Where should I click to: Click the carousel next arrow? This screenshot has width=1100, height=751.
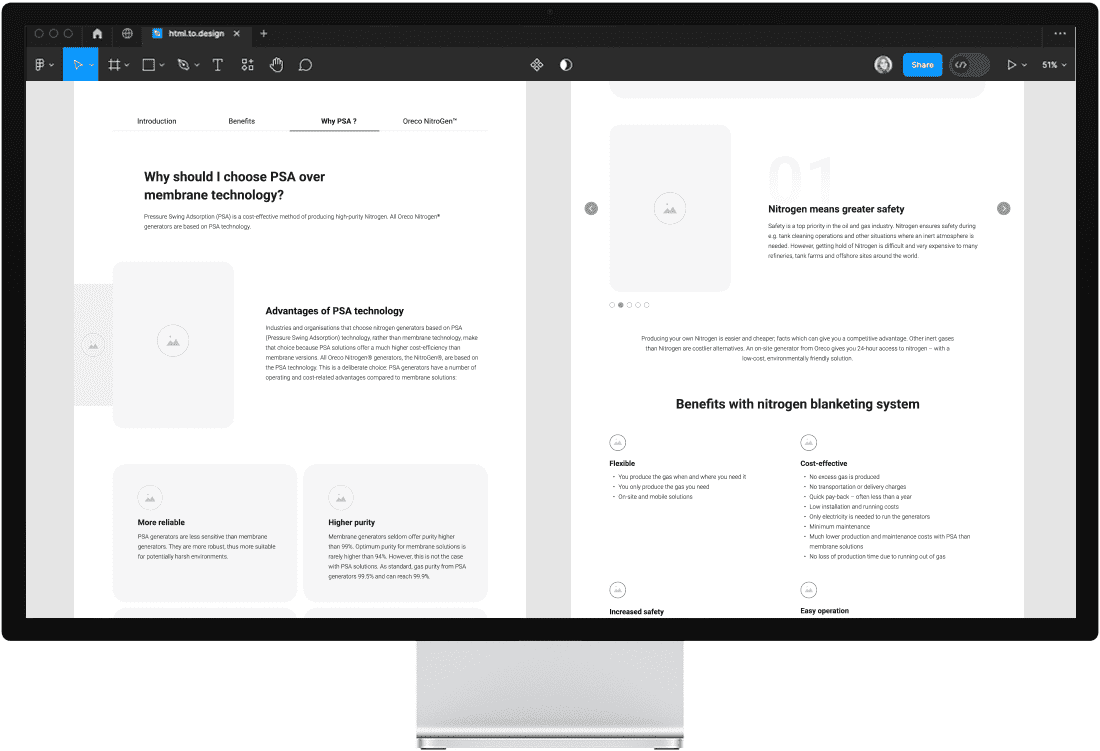click(x=1004, y=208)
